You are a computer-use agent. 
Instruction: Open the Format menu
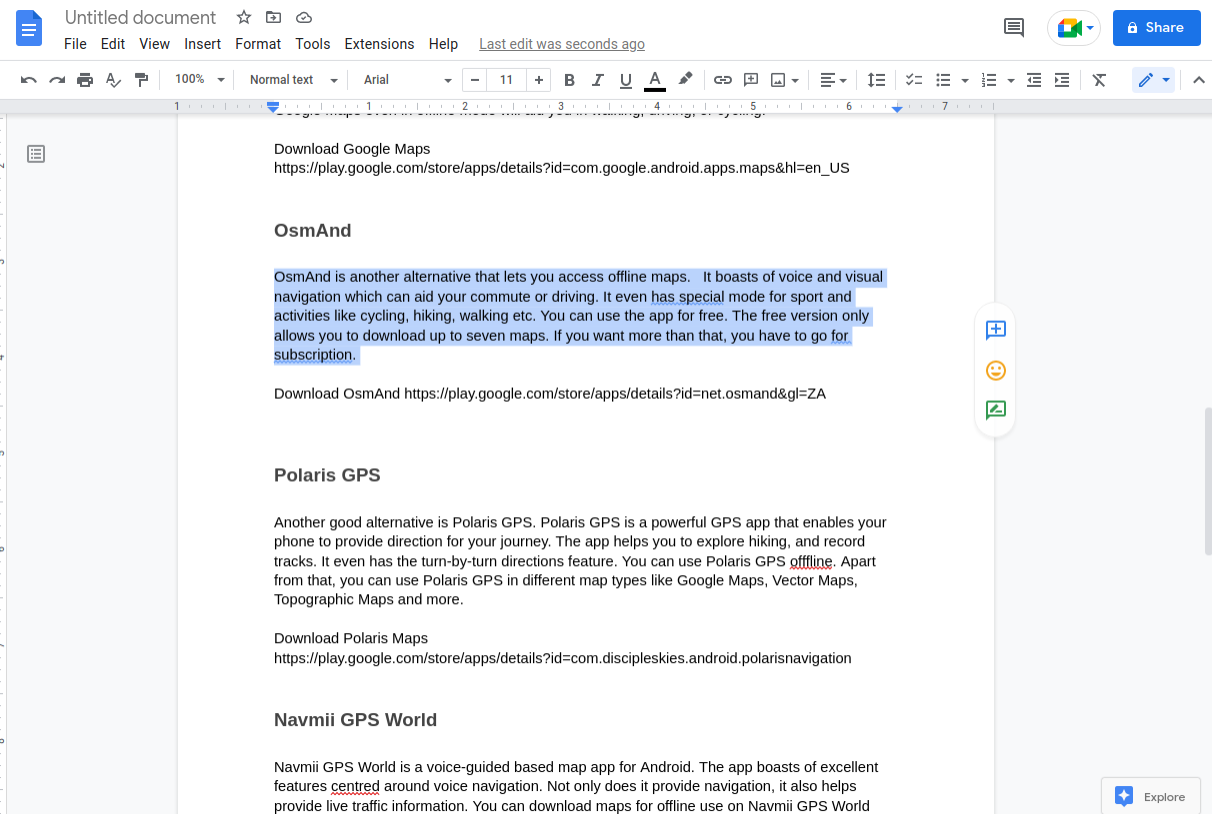257,44
